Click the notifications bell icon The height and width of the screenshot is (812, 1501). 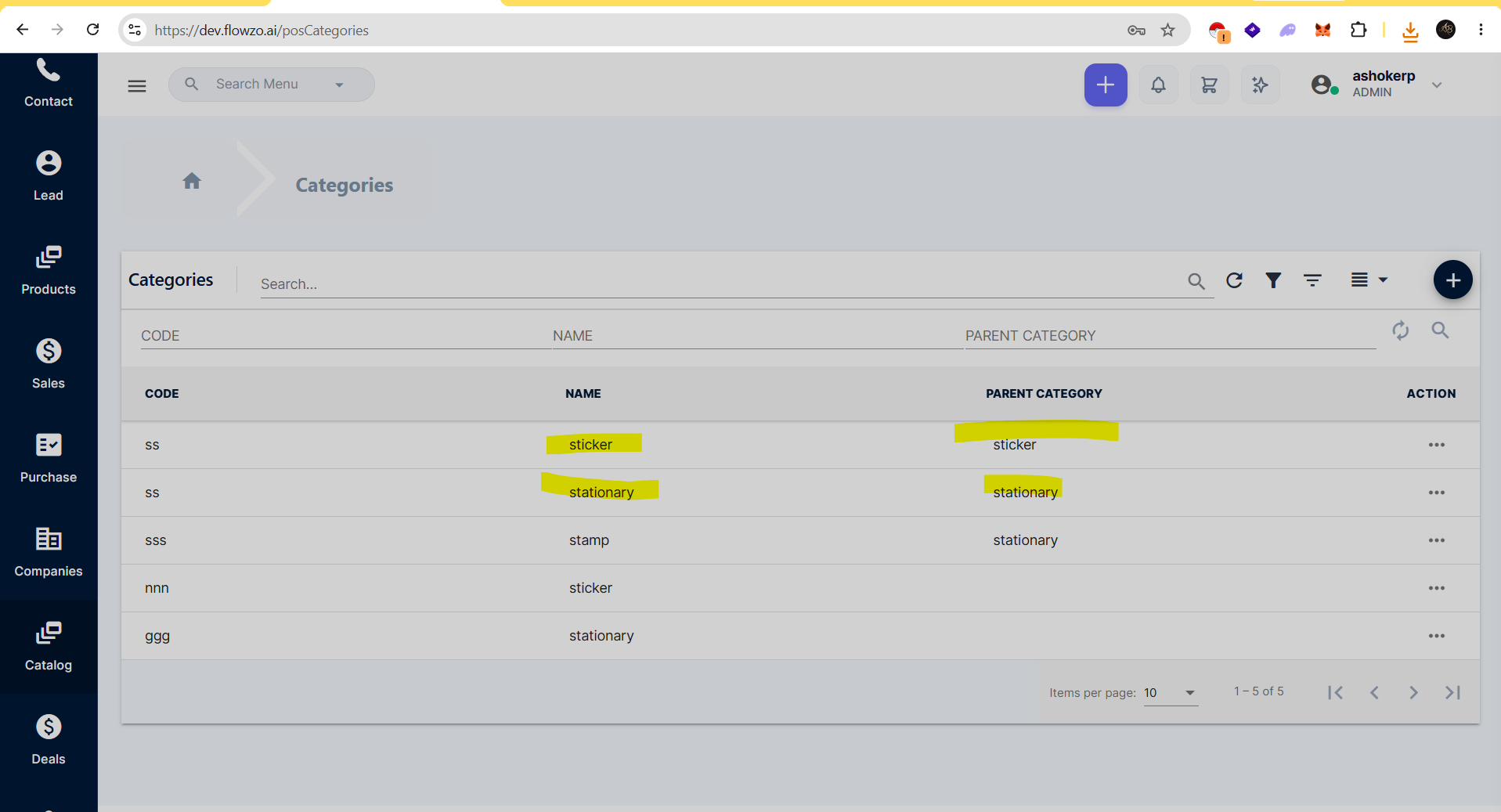1158,85
